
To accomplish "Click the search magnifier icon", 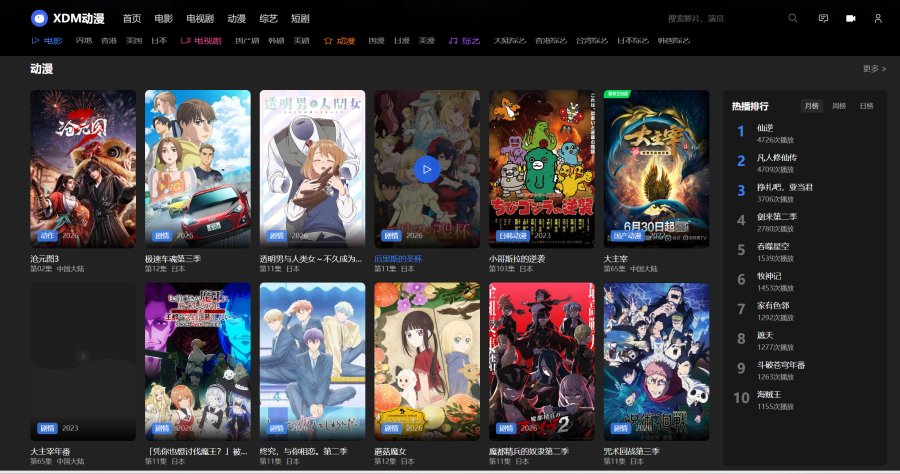I will click(x=793, y=18).
